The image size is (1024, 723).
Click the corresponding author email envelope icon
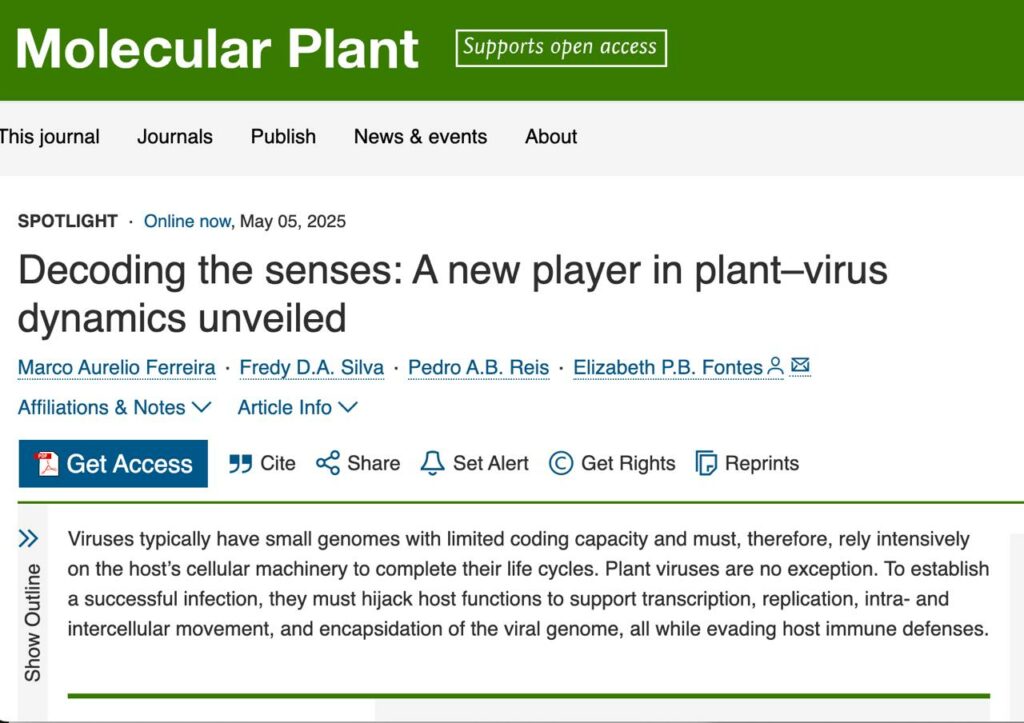click(x=800, y=366)
